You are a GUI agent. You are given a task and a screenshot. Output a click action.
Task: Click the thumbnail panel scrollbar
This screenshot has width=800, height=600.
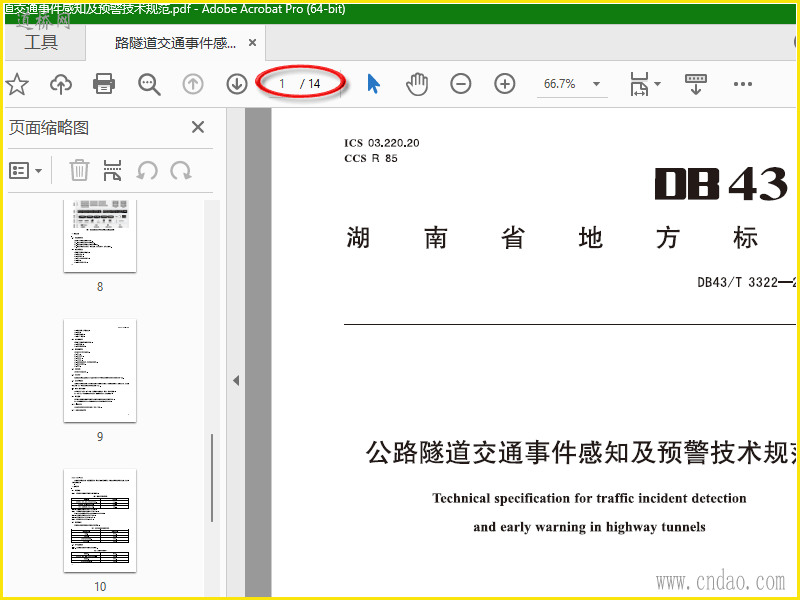point(212,478)
